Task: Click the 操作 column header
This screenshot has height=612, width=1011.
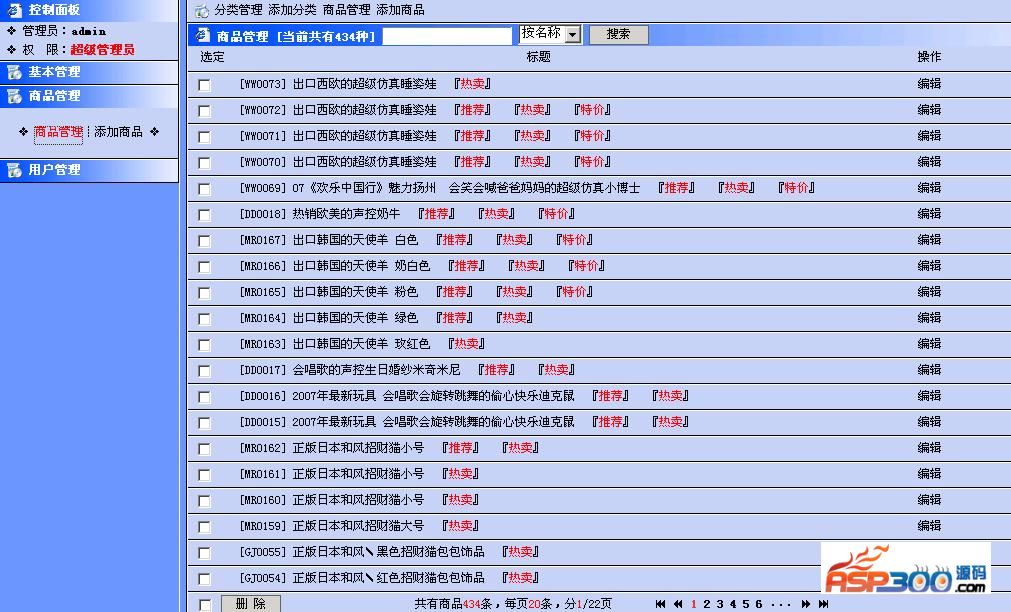Action: pyautogui.click(x=929, y=57)
